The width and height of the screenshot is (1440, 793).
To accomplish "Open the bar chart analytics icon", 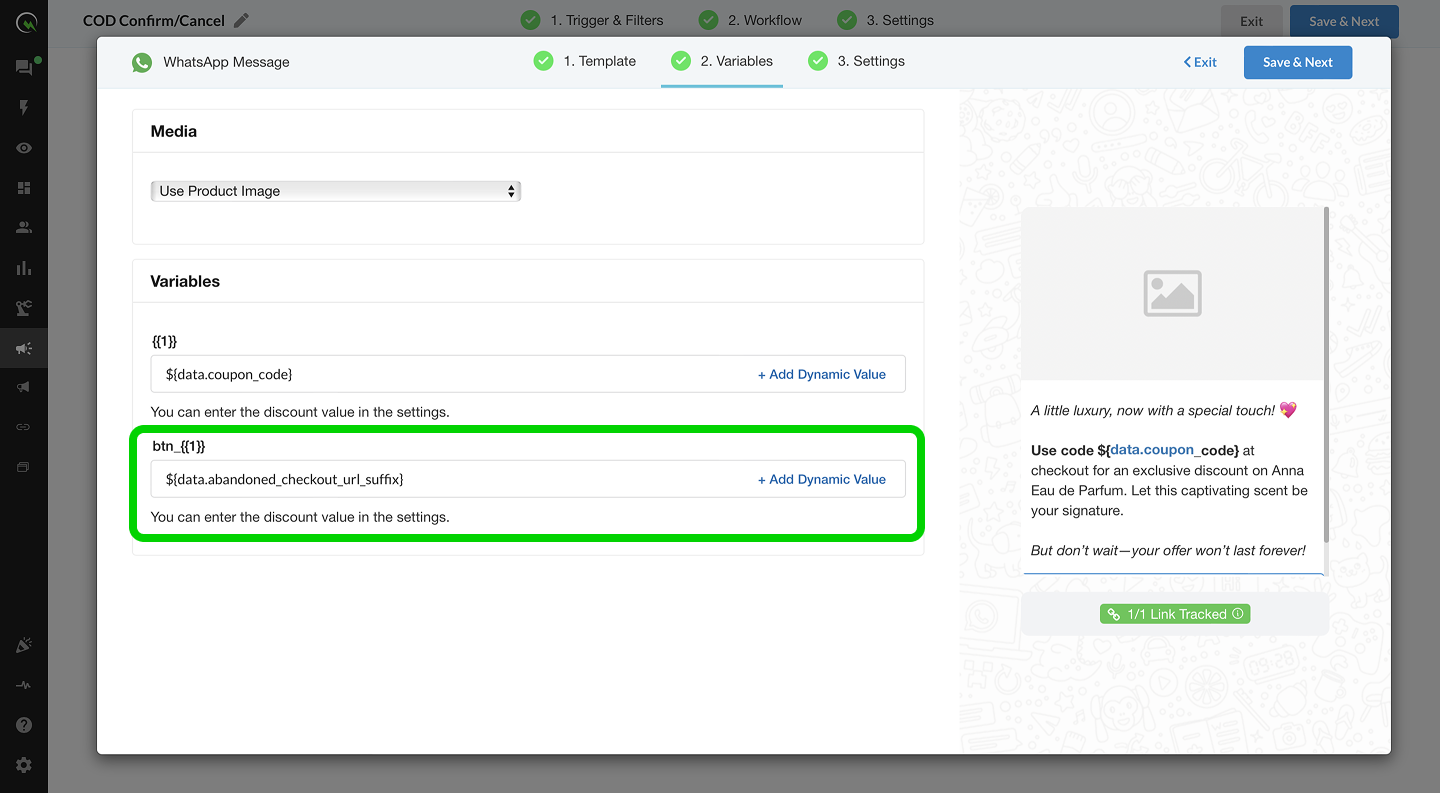I will [x=24, y=268].
